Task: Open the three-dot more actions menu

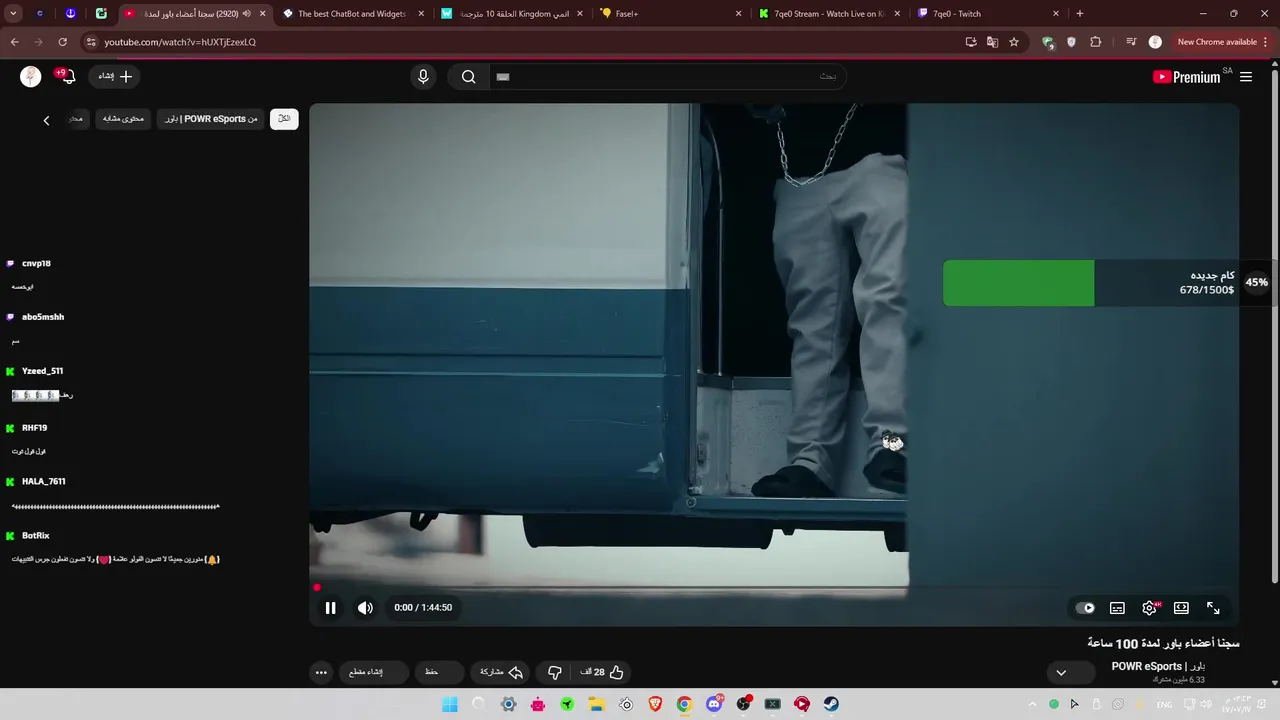Action: point(321,672)
